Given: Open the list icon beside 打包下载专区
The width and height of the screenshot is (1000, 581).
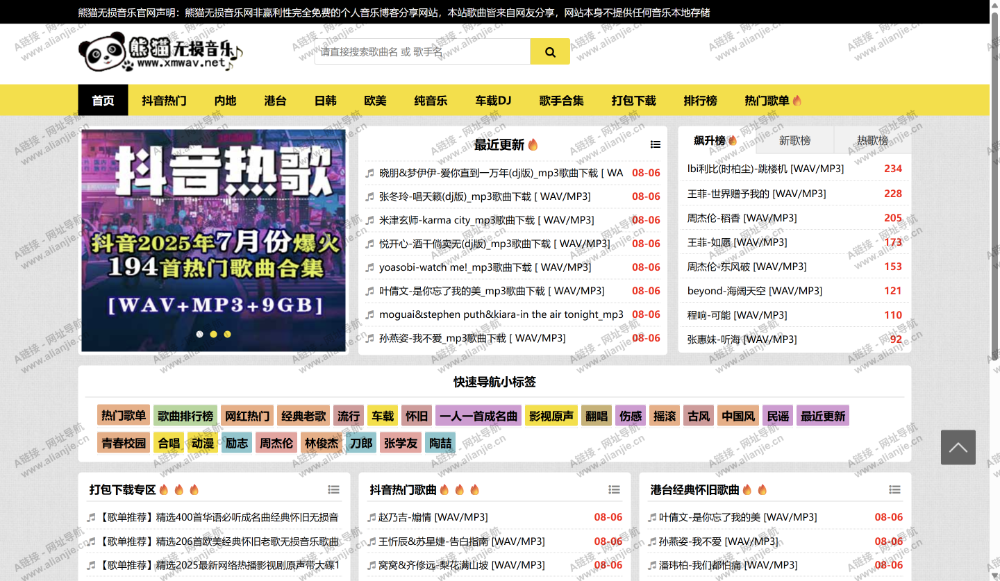Looking at the screenshot, I should tap(334, 490).
